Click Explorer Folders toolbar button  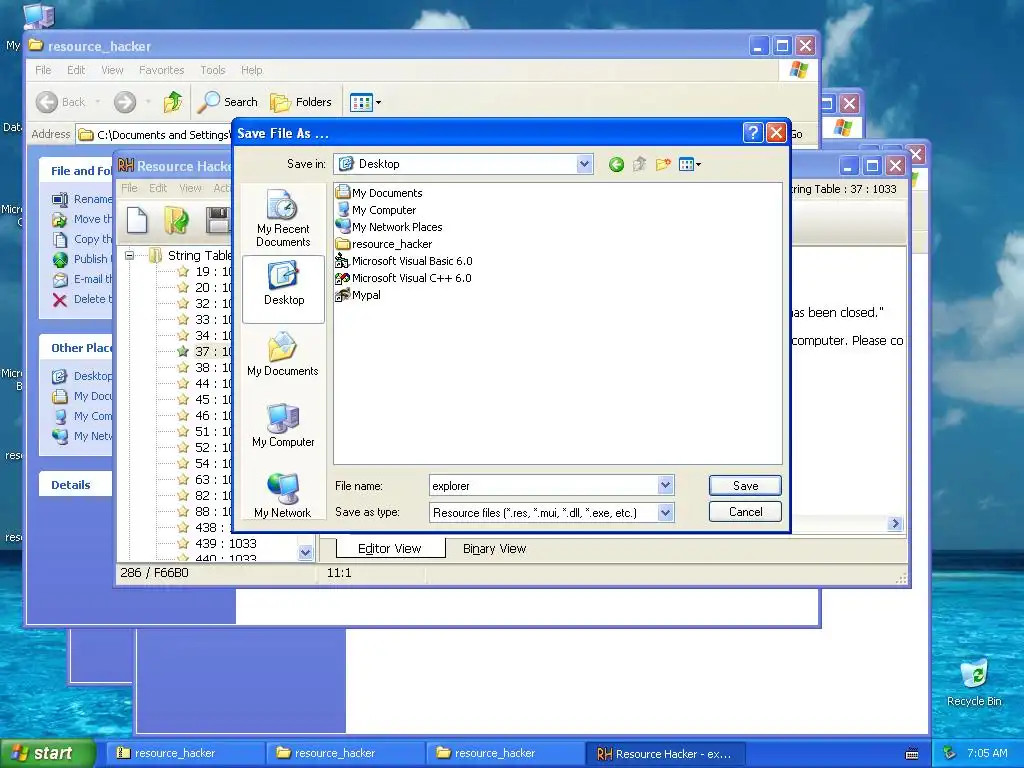coord(301,102)
